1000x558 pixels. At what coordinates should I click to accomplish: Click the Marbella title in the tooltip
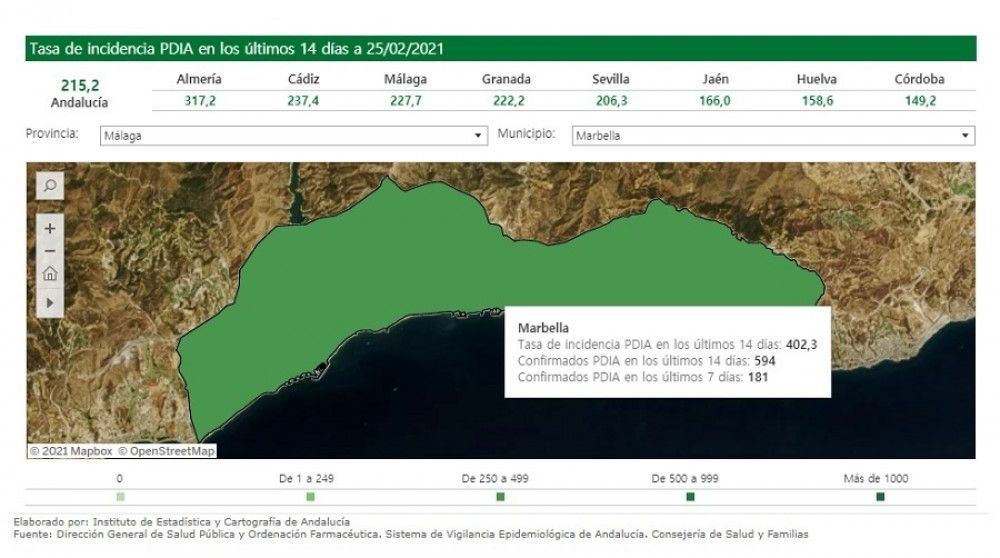coord(543,328)
